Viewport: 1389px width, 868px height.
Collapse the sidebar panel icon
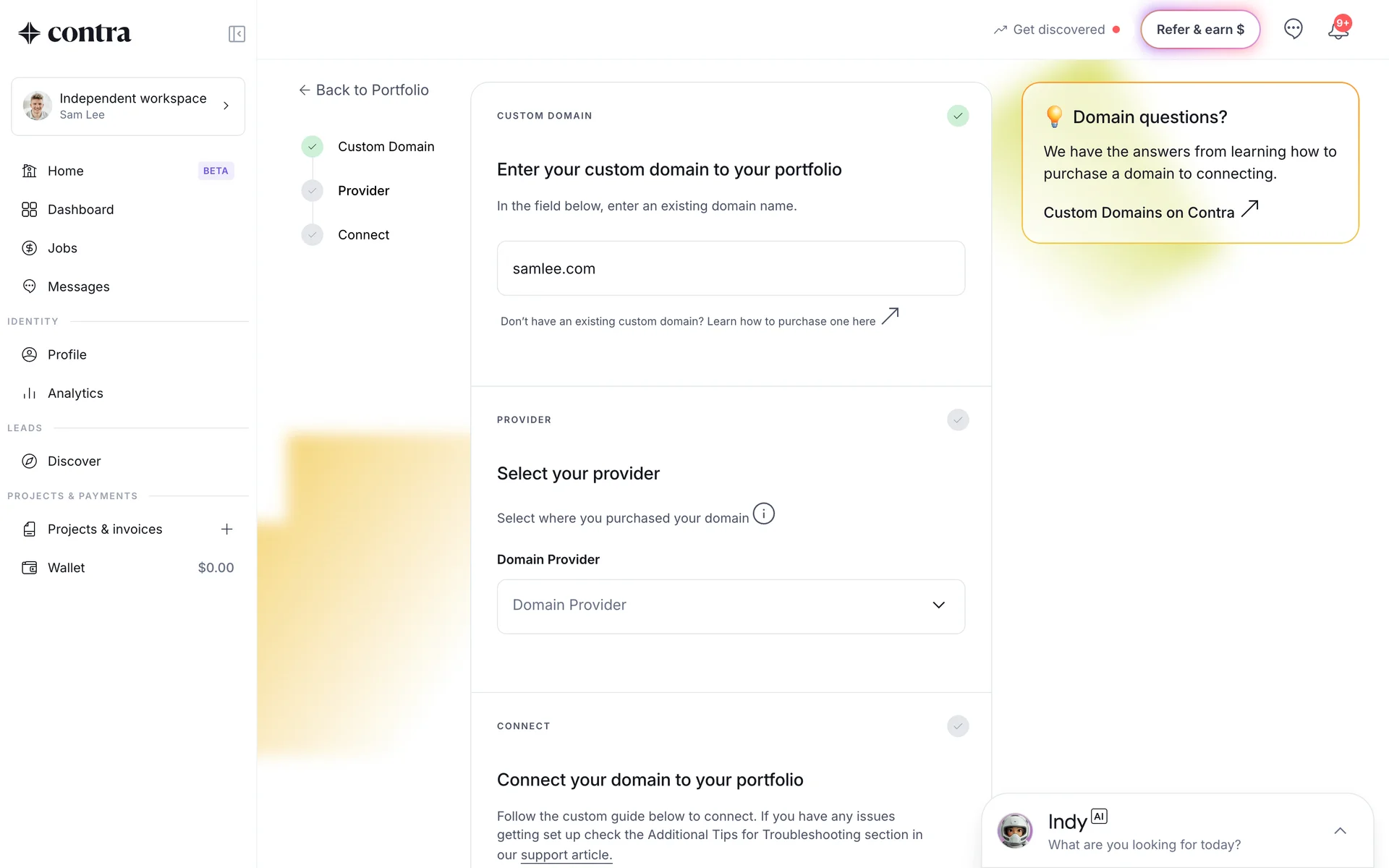coord(237,34)
